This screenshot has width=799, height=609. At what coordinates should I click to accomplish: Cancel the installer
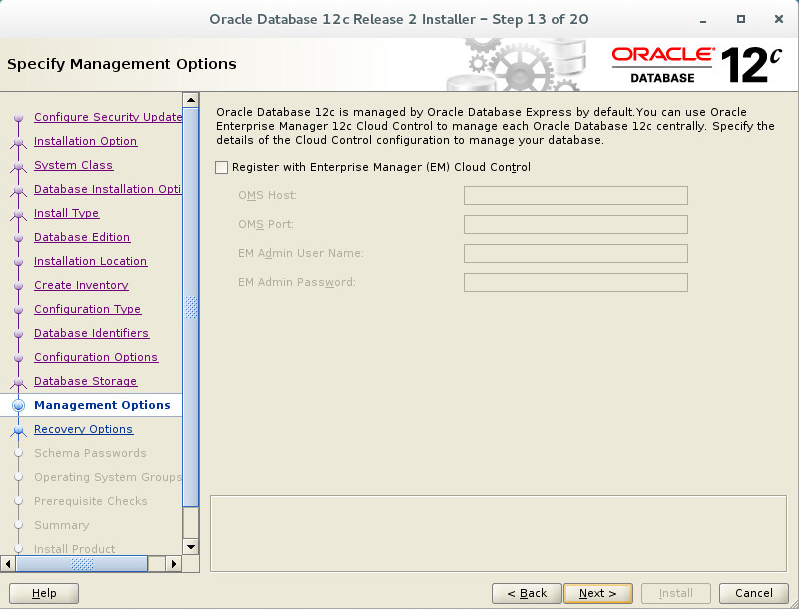pyautogui.click(x=754, y=593)
